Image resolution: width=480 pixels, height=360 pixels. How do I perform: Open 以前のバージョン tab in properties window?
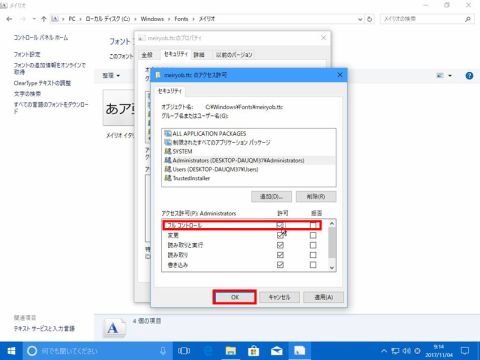point(234,55)
